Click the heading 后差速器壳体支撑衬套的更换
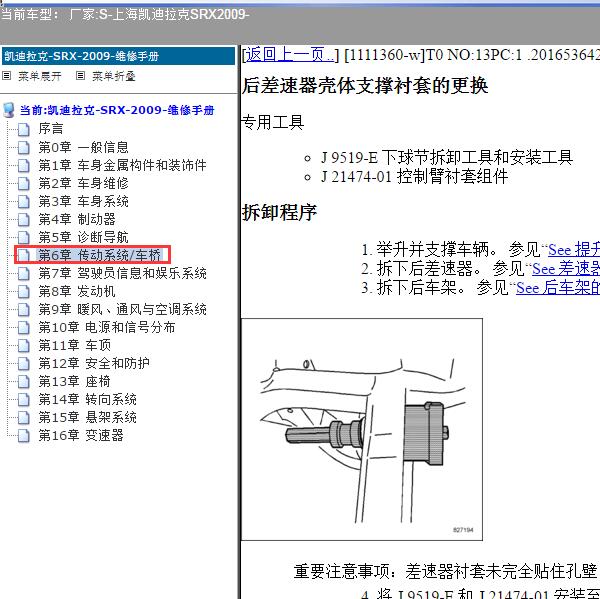The width and height of the screenshot is (600, 599). tap(365, 85)
